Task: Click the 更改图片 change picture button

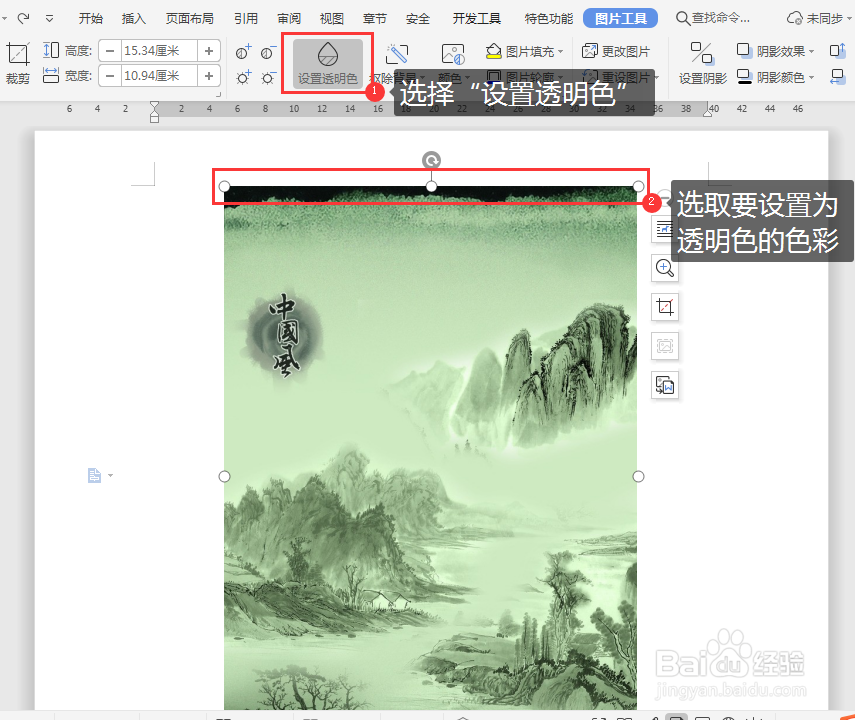Action: click(616, 52)
